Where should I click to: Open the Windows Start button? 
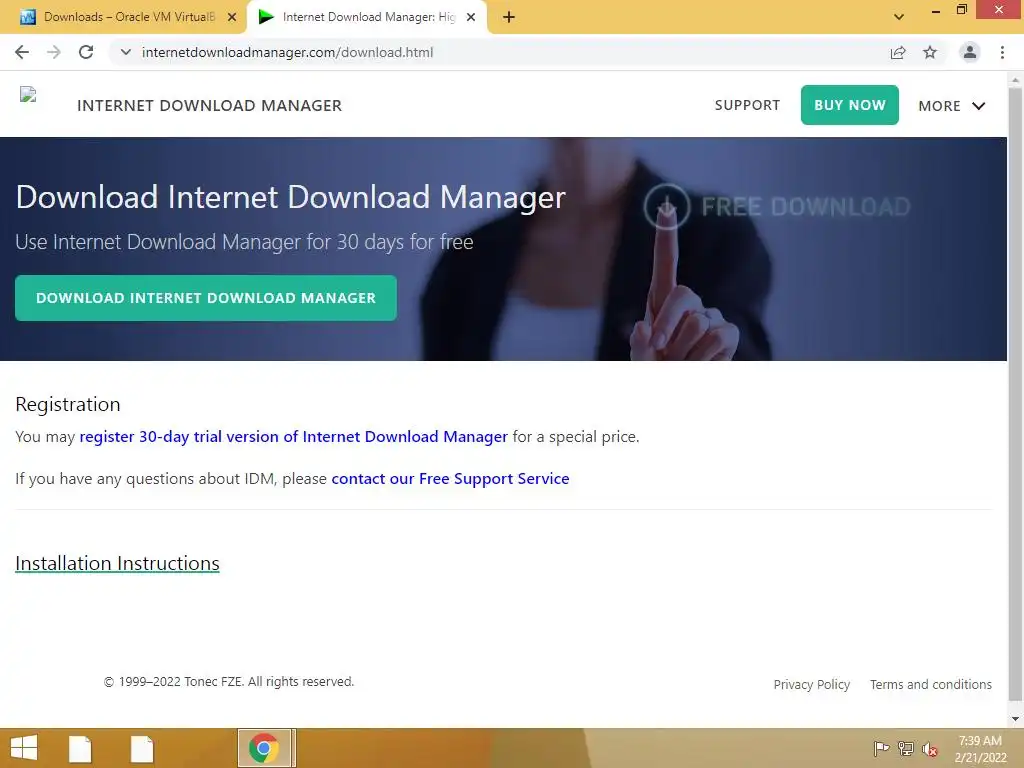(24, 748)
